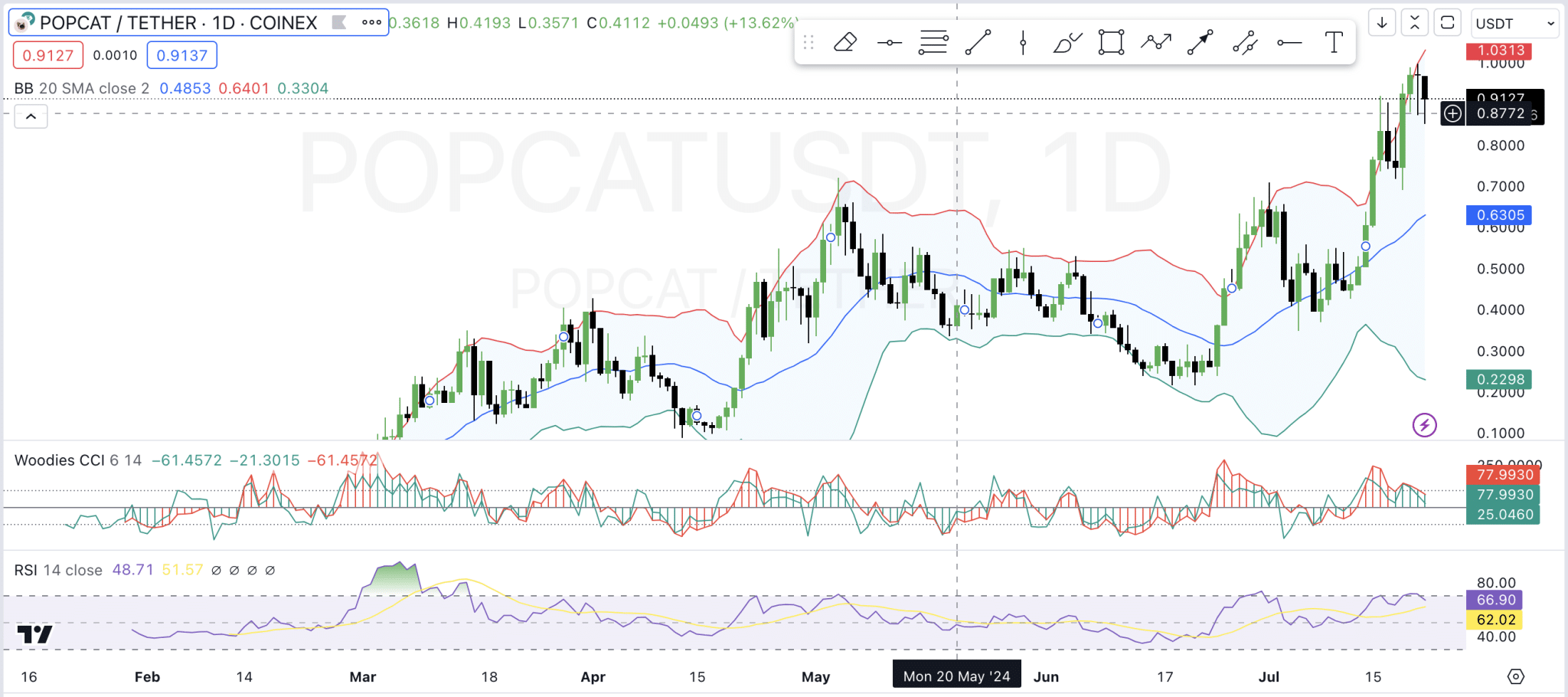Click the Woodies CCI 6 14 legend
Image resolution: width=1568 pixels, height=697 pixels.
pos(78,460)
